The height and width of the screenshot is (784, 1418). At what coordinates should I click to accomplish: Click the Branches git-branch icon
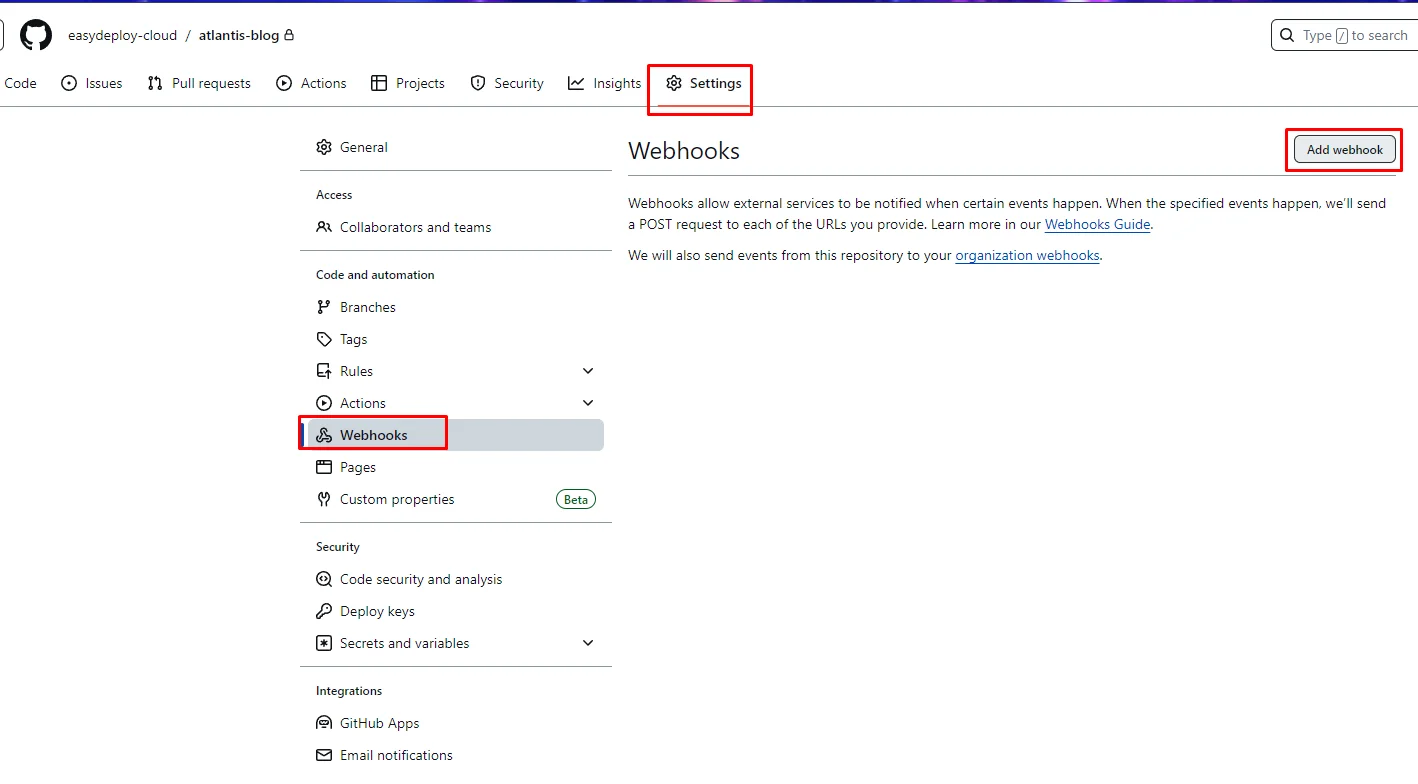(324, 307)
